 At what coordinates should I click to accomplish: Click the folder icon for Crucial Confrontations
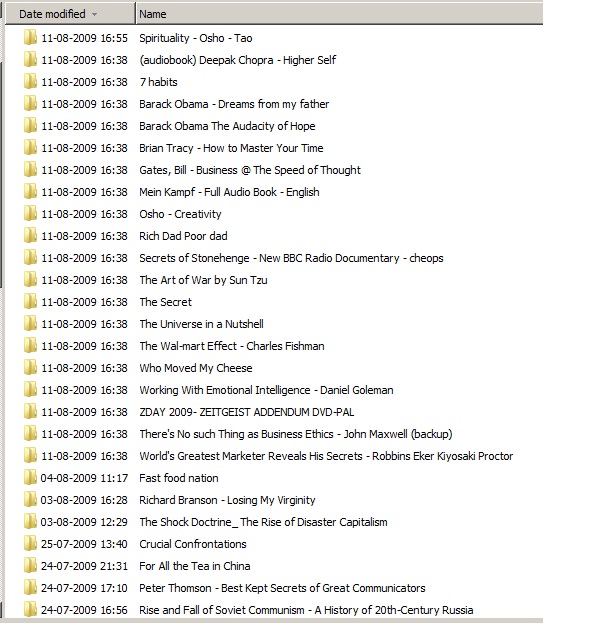30,544
